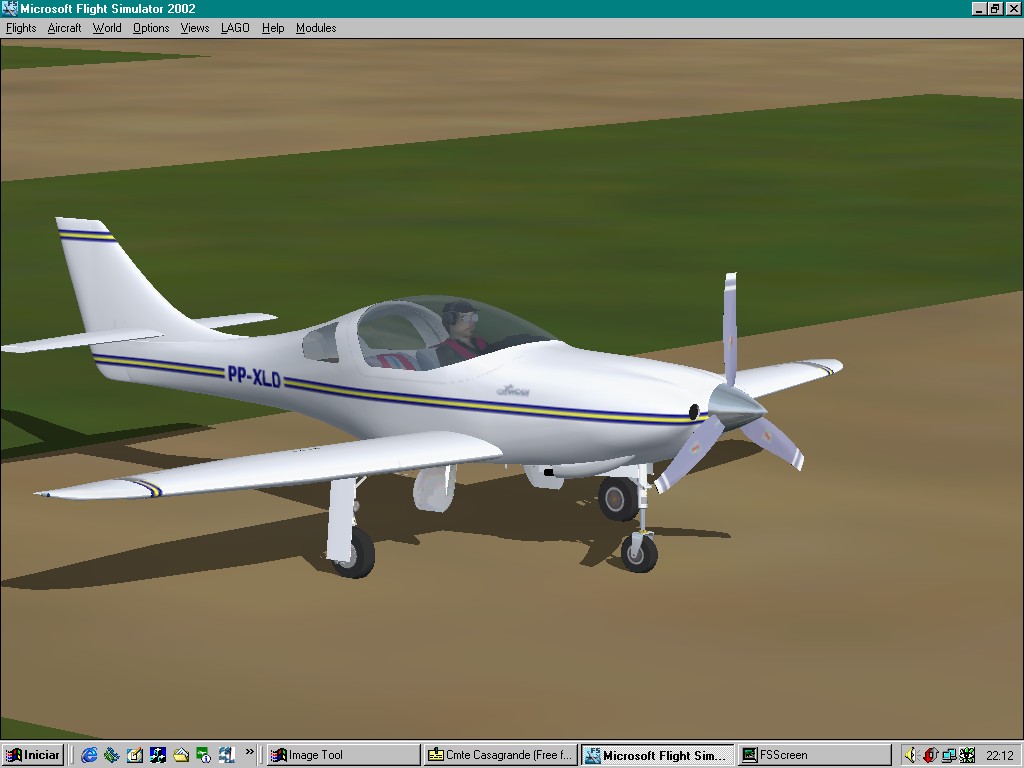Click the Flight Simulator title bar icon
1024x768 pixels.
point(9,8)
